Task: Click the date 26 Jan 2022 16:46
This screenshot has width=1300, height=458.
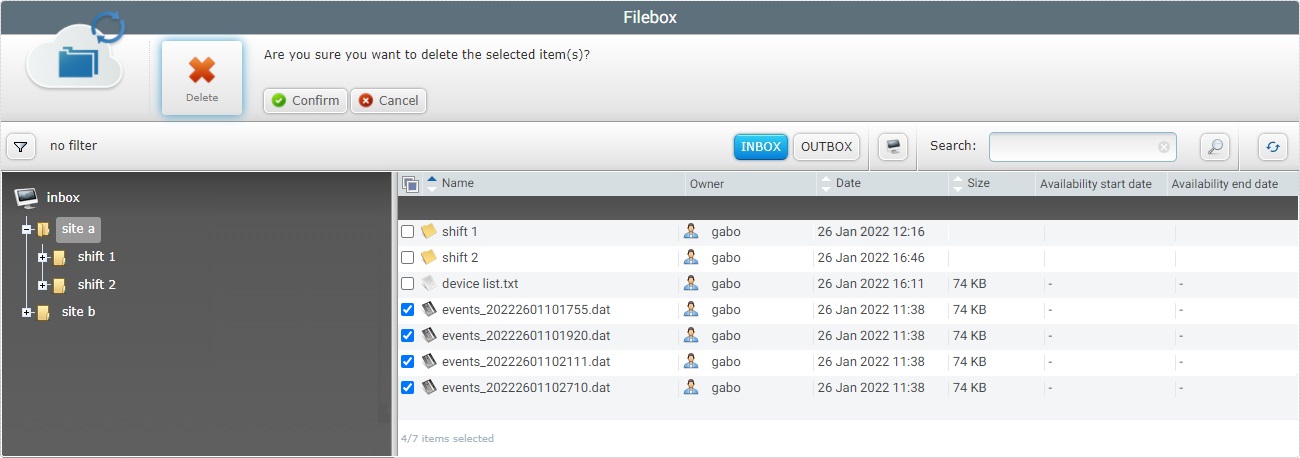Action: point(871,257)
